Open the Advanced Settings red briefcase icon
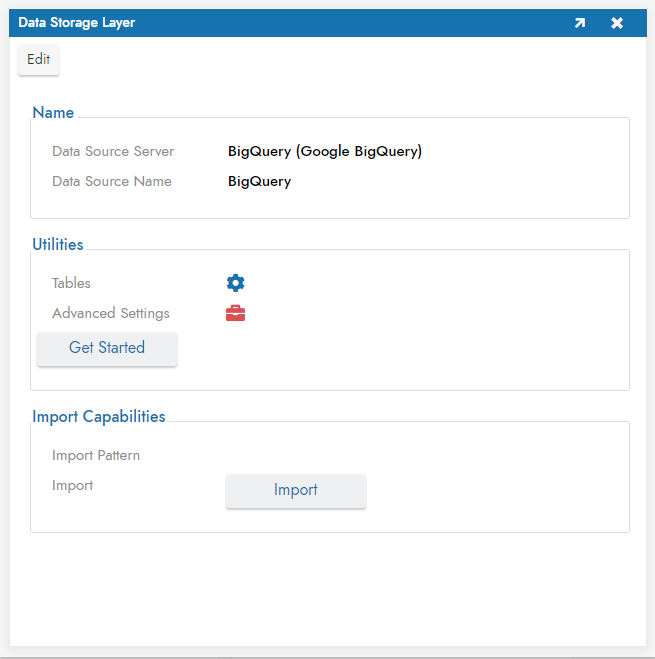This screenshot has height=659, width=655. (x=235, y=313)
